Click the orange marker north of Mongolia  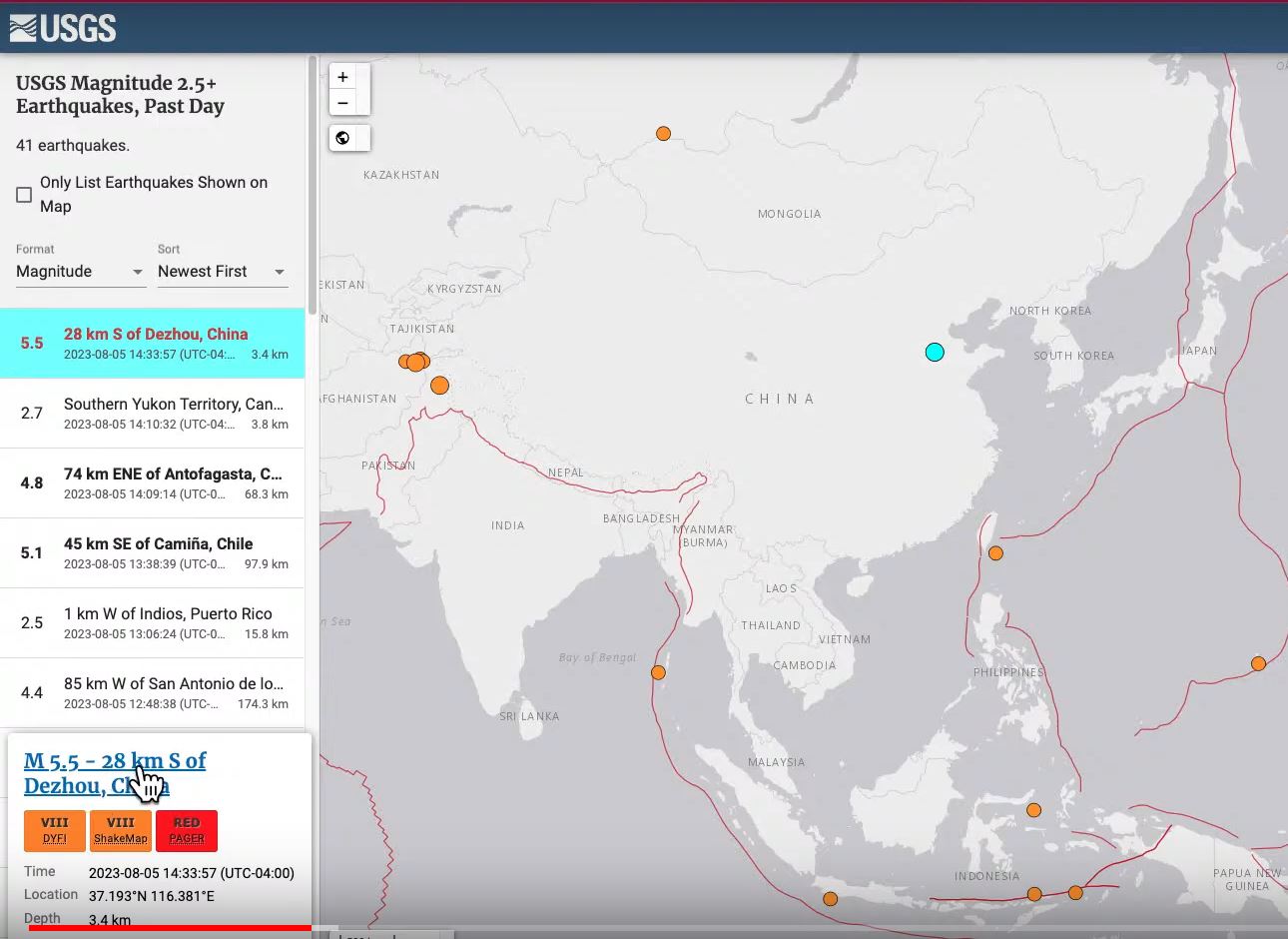pyautogui.click(x=663, y=134)
